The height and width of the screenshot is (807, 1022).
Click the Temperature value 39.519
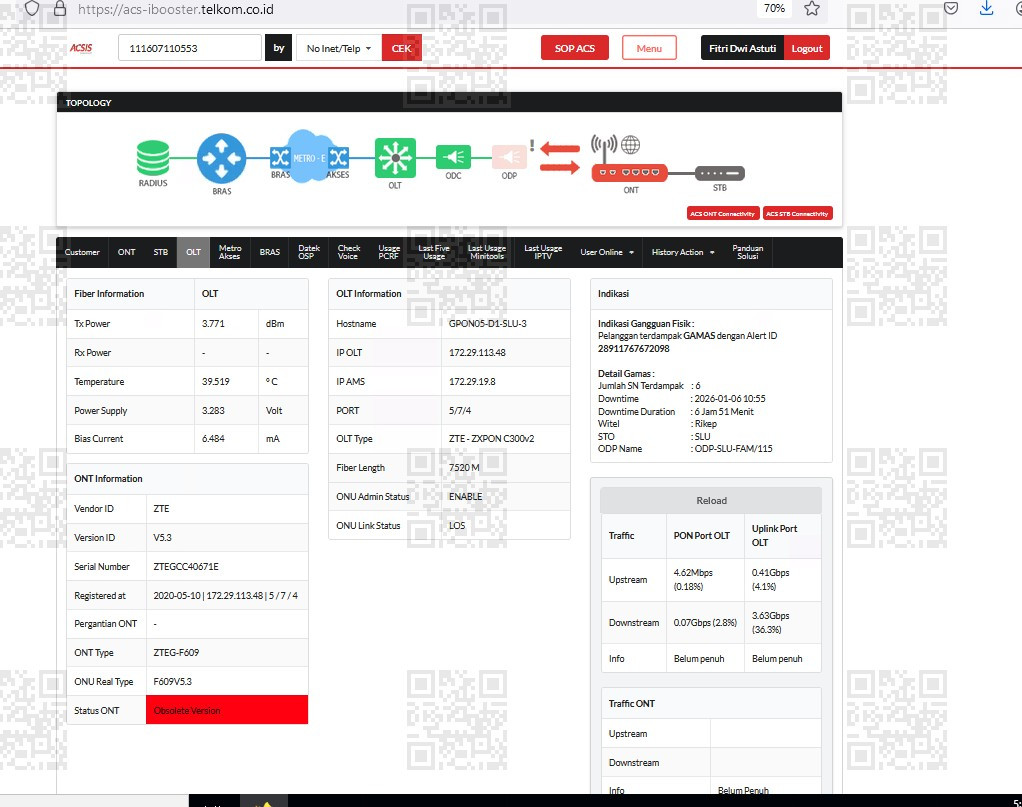[216, 382]
